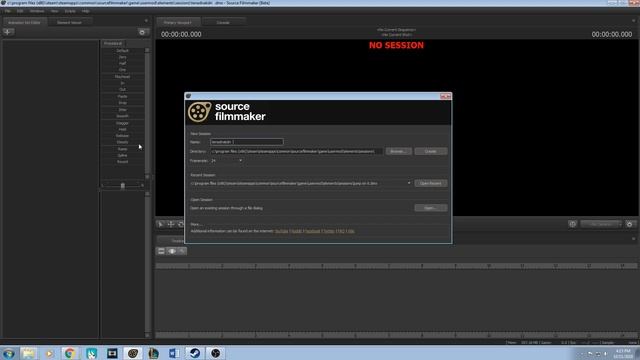Image resolution: width=640 pixels, height=360 pixels.
Task: Open Microsoft Word from taskbar
Action: [x=174, y=353]
